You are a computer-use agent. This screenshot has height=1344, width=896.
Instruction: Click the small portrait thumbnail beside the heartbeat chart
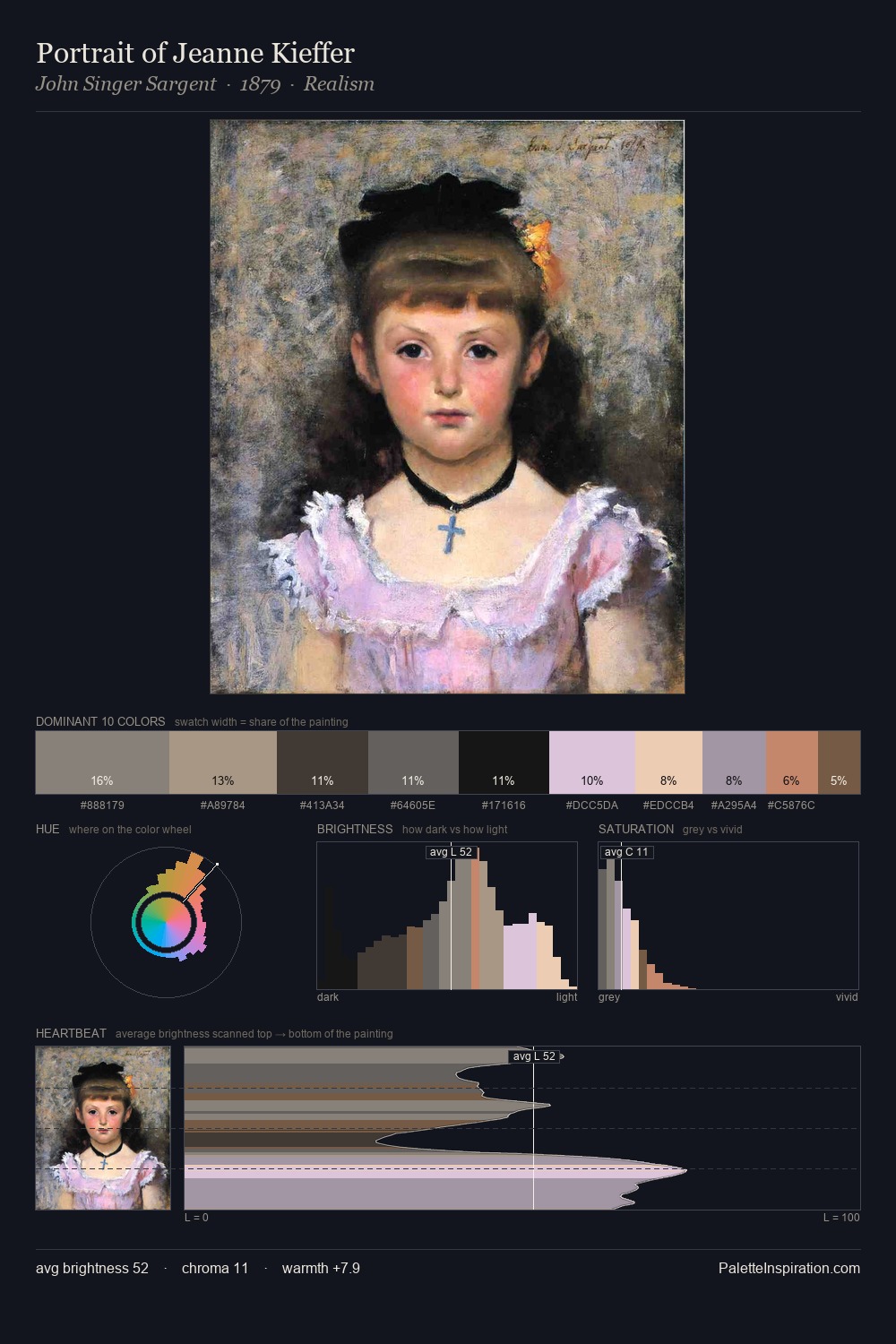(x=103, y=1128)
